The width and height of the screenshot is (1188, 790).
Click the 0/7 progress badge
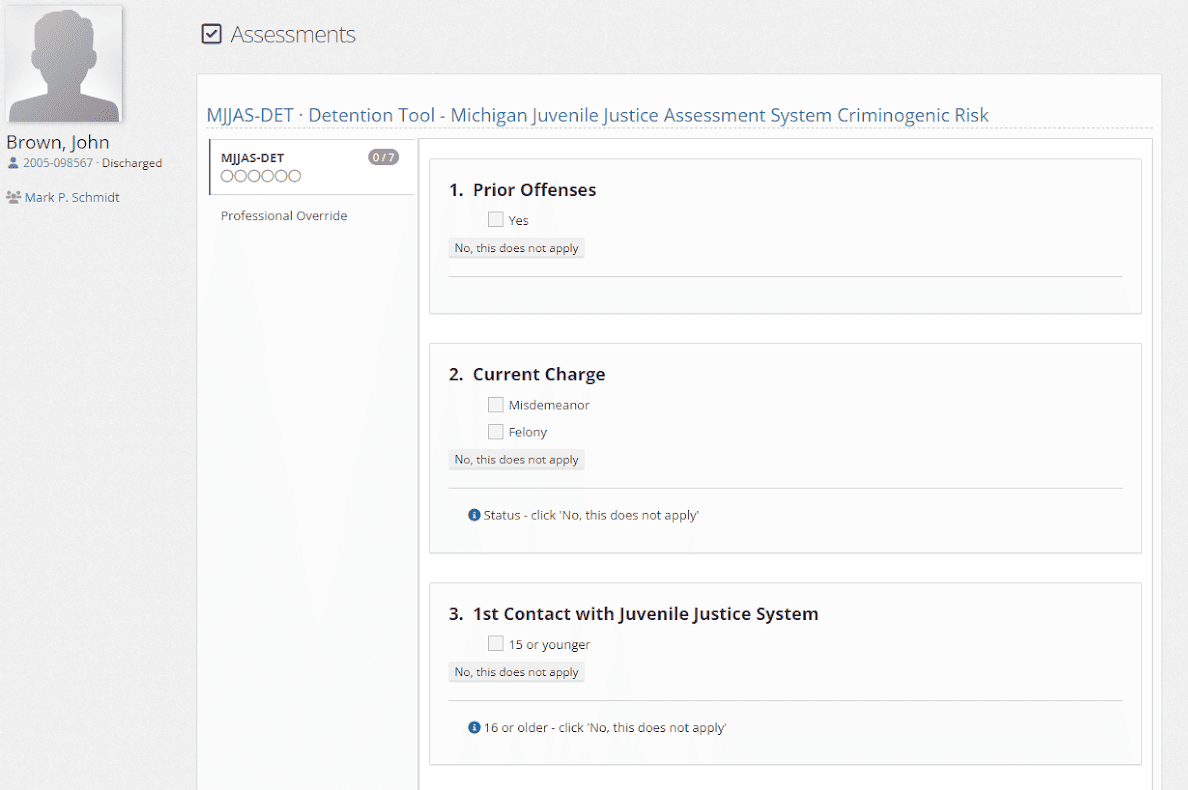[x=383, y=156]
